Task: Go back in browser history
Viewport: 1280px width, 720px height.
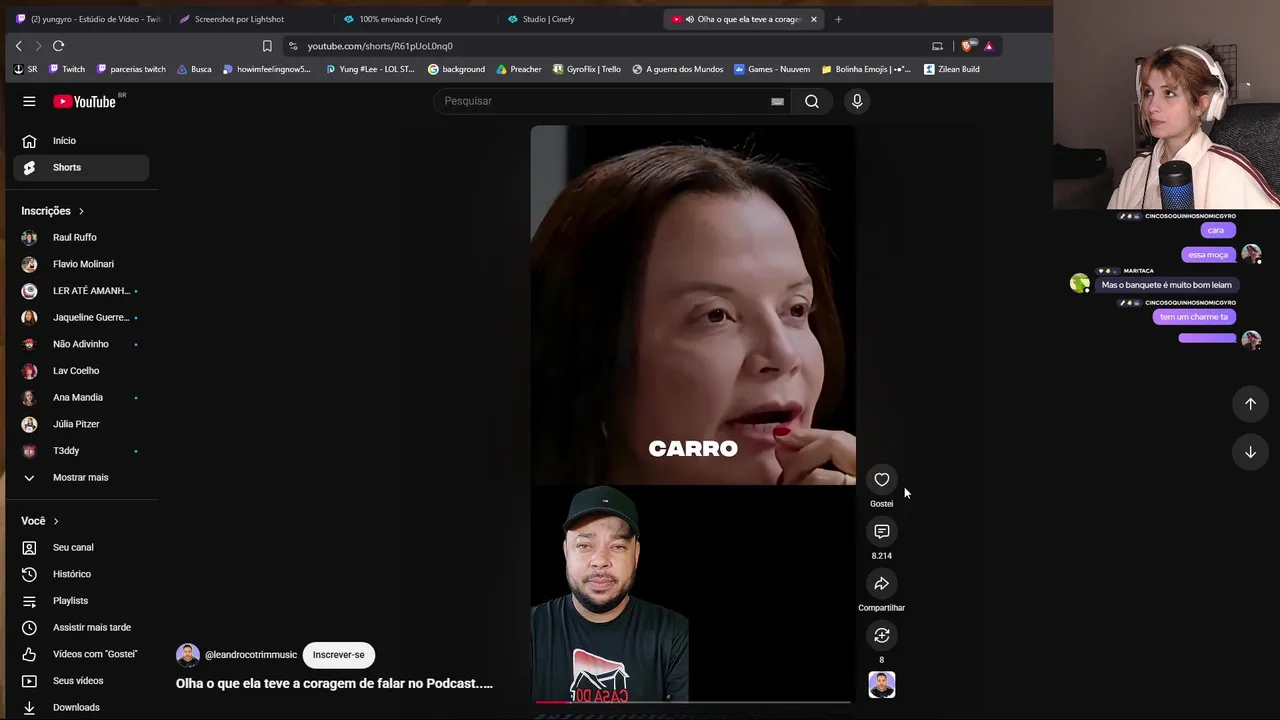Action: (x=18, y=46)
